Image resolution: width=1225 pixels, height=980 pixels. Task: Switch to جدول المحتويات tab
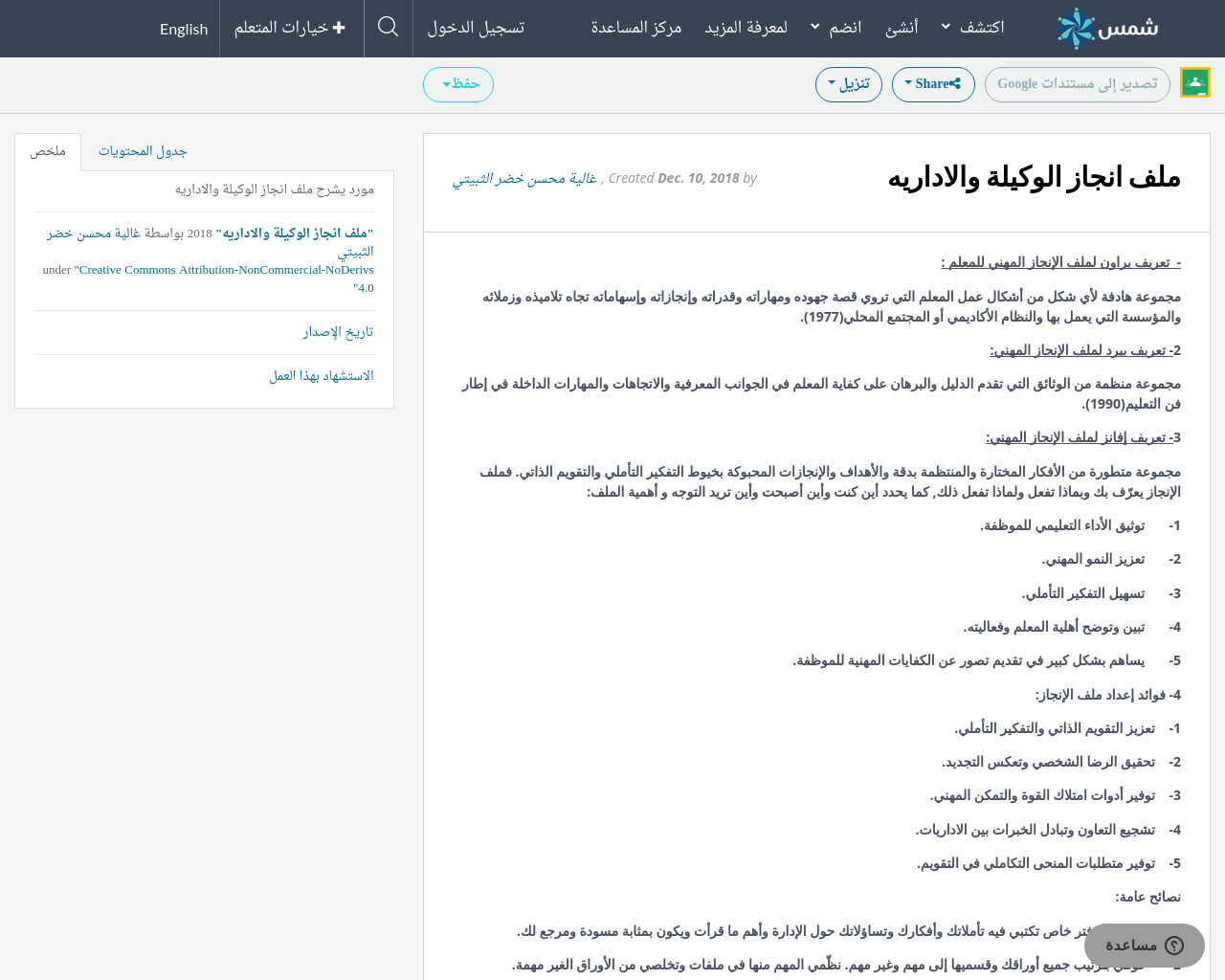[x=143, y=151]
